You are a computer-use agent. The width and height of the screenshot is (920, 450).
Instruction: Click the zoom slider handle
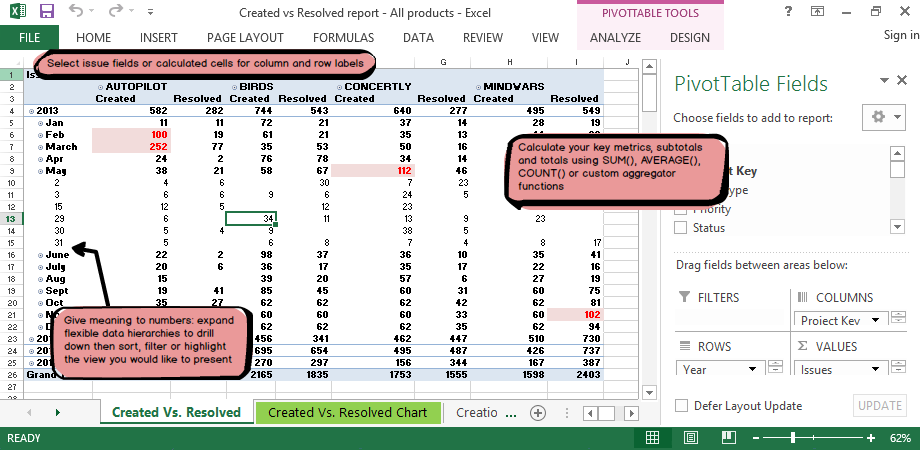tap(793, 438)
